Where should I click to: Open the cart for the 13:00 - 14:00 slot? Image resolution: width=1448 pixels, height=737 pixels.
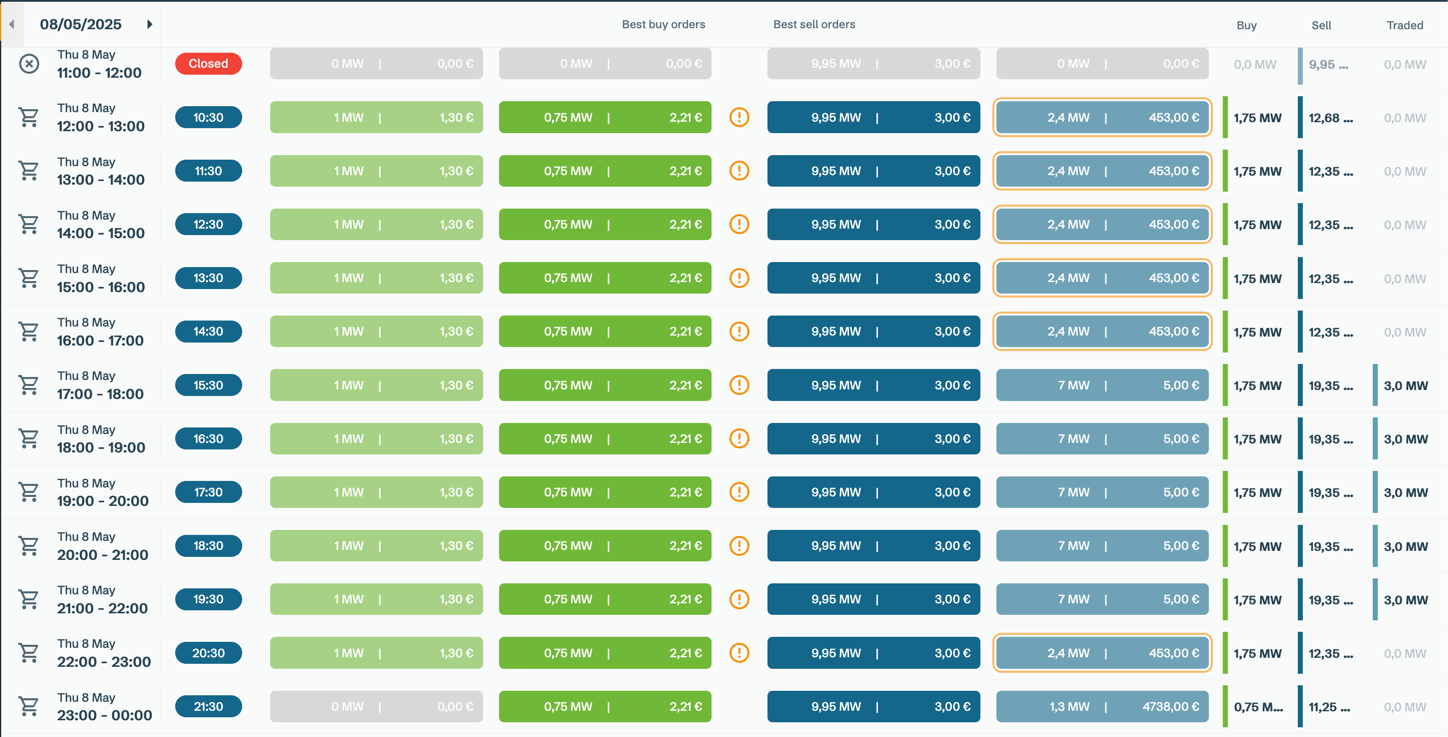click(29, 171)
